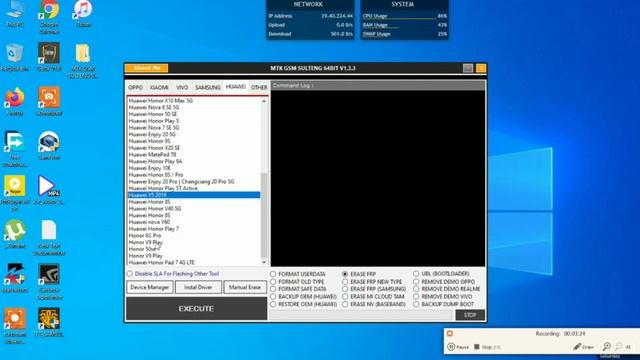Switch to the SAMSUNG tab
640x360 pixels.
point(208,87)
